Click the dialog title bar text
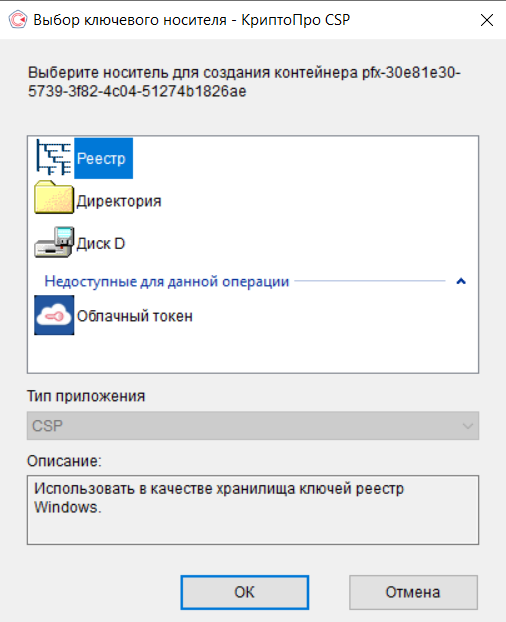Viewport: 506px width, 622px height. [192, 20]
